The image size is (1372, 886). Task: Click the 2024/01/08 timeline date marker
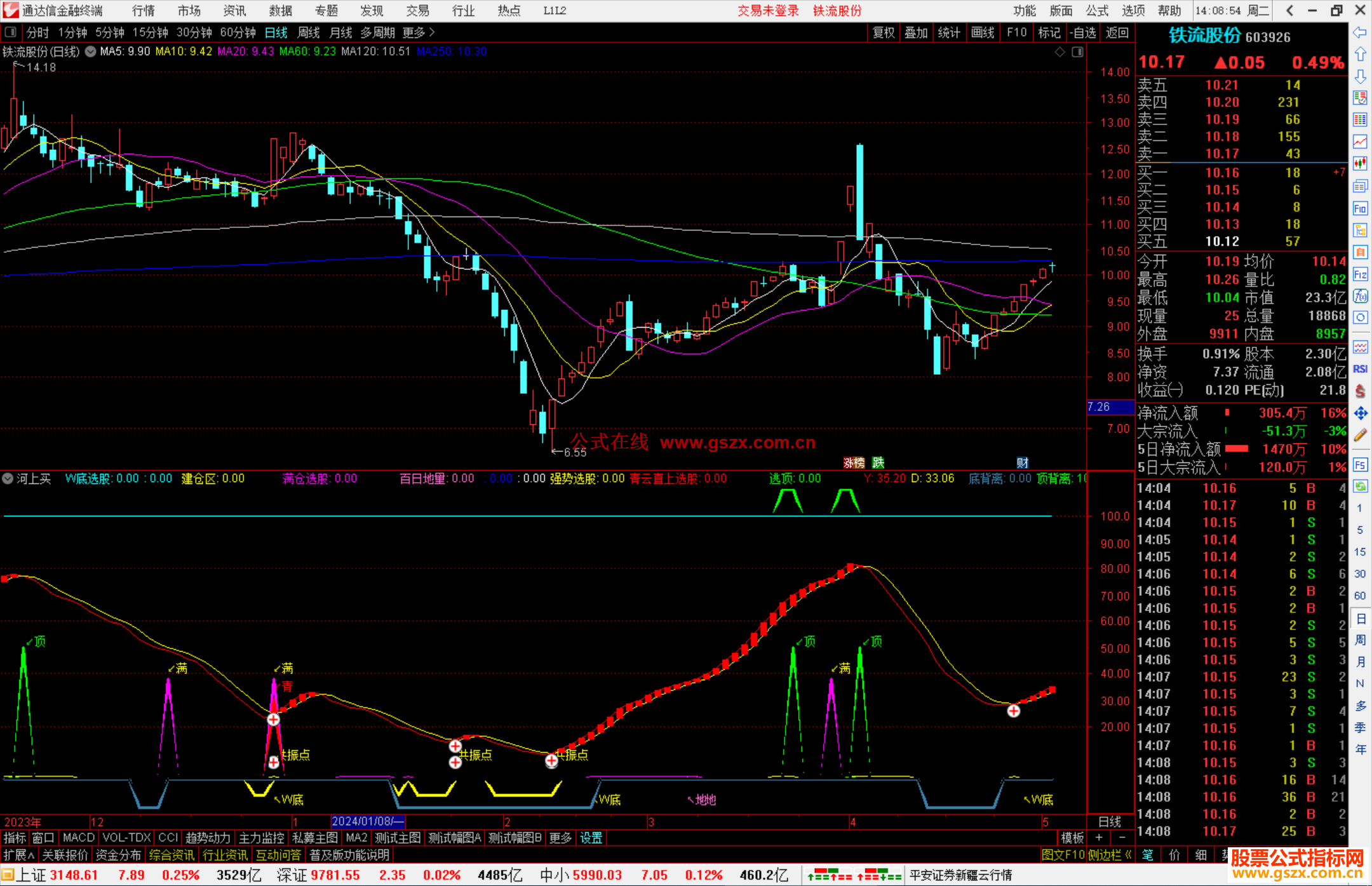[367, 821]
